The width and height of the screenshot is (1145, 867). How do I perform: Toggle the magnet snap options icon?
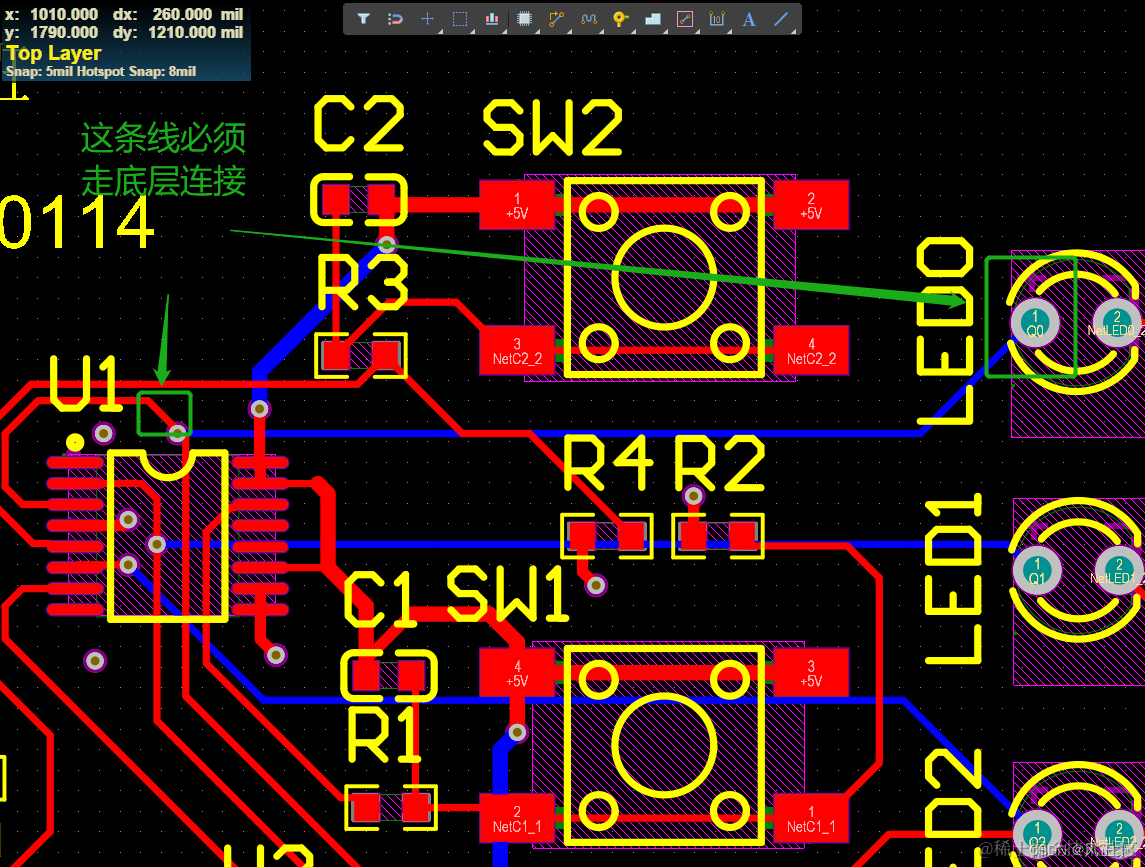tap(395, 19)
